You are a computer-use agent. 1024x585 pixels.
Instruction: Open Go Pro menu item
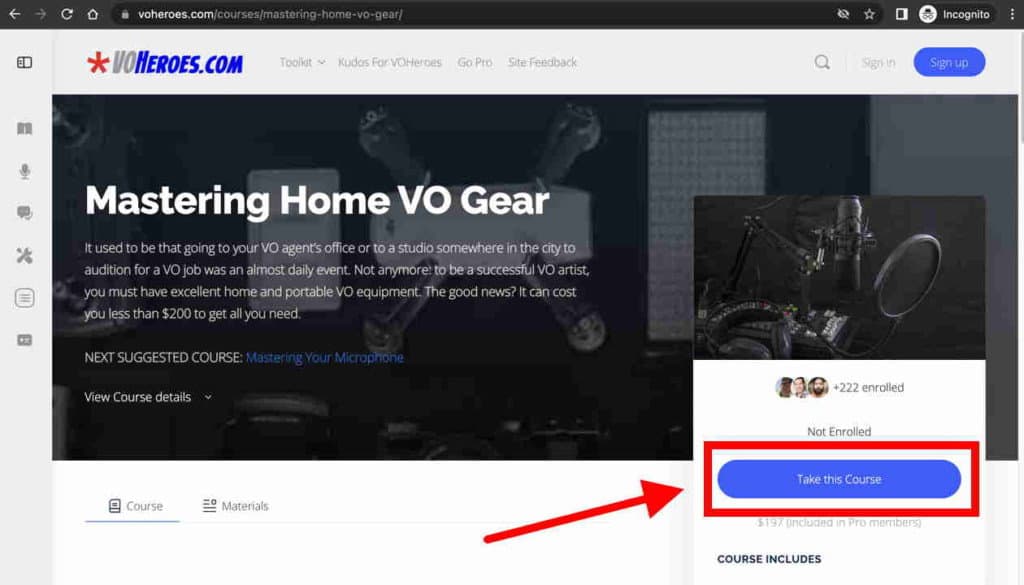(x=475, y=62)
